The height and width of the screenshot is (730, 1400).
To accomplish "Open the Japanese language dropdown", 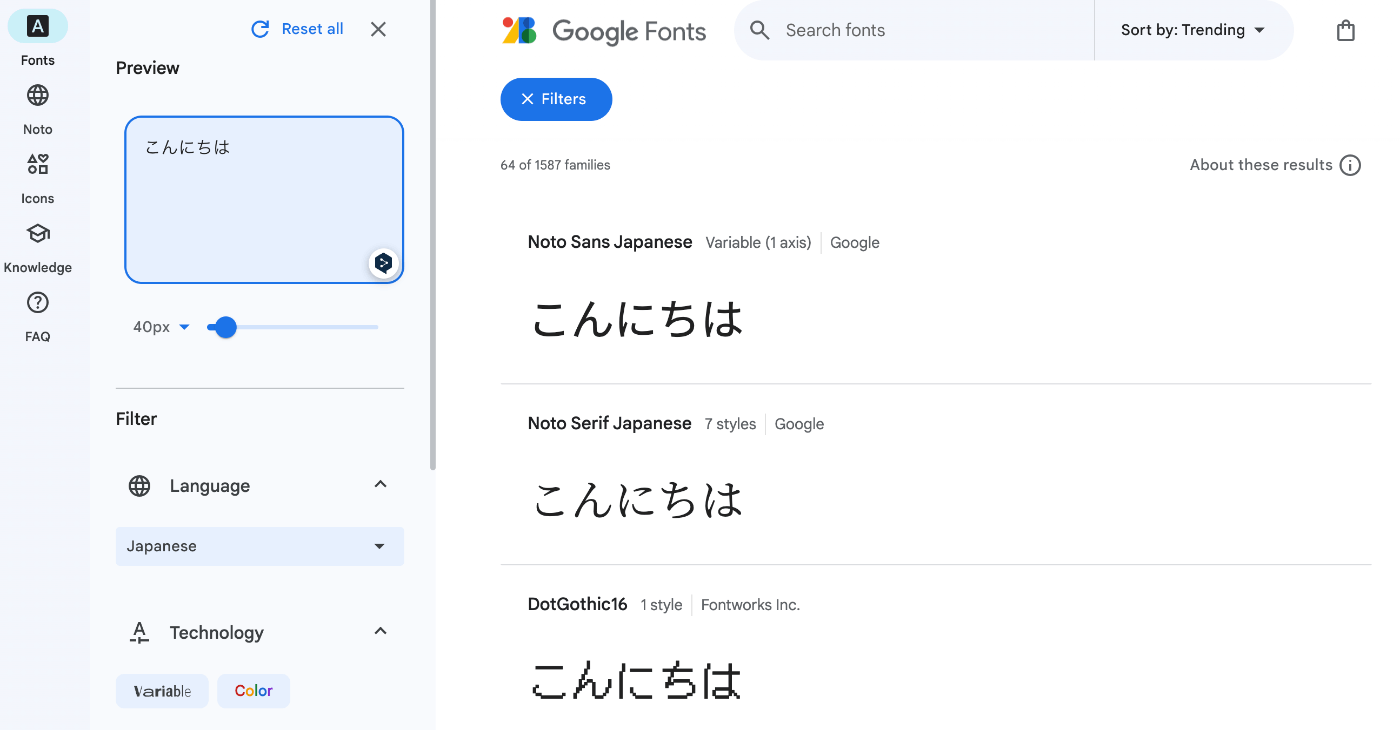I will point(260,546).
